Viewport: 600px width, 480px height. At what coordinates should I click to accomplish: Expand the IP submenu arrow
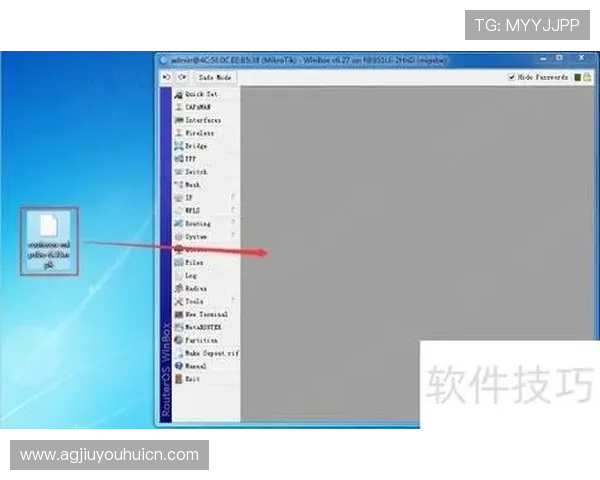(x=233, y=197)
